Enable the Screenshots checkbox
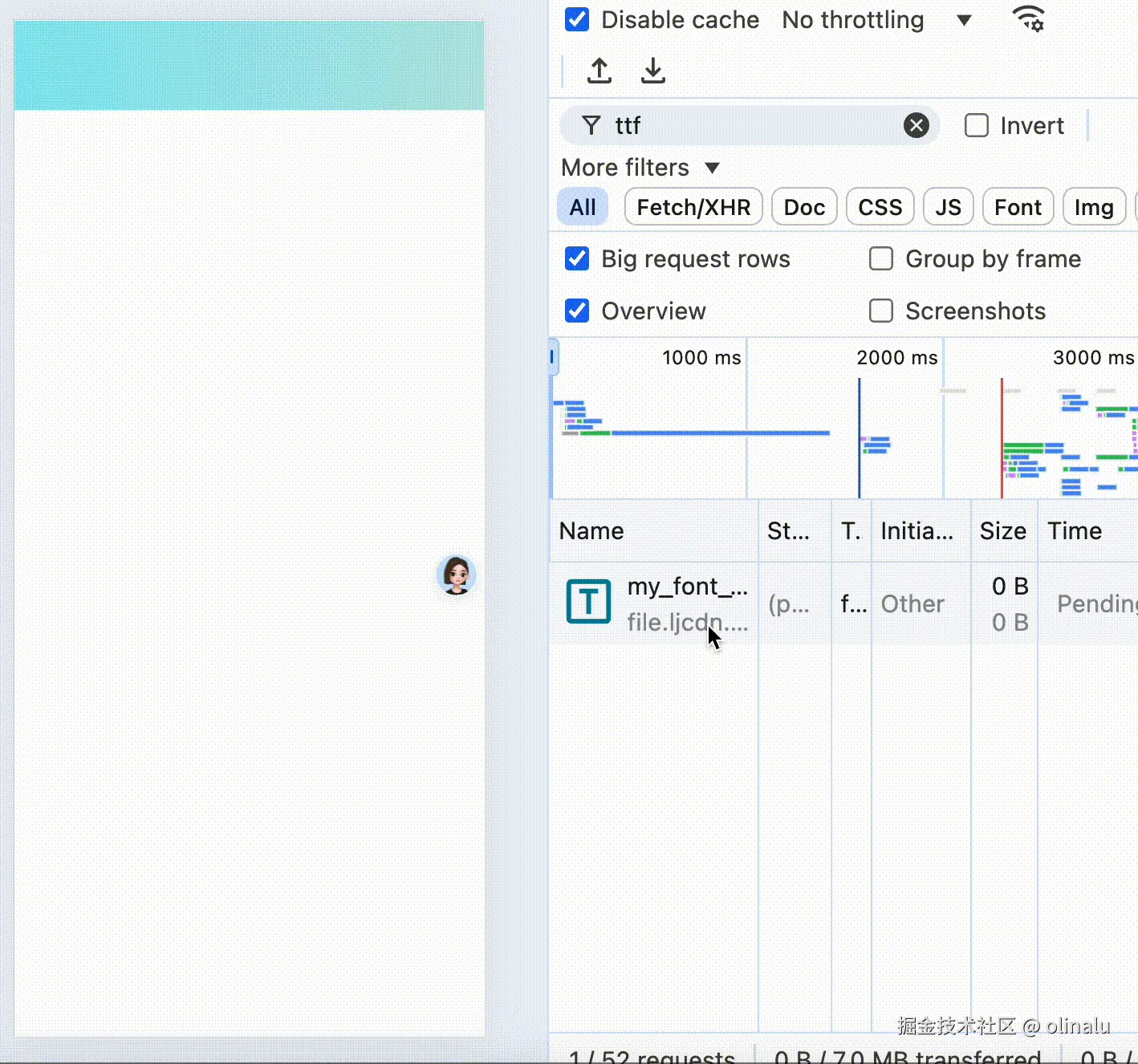 881,311
